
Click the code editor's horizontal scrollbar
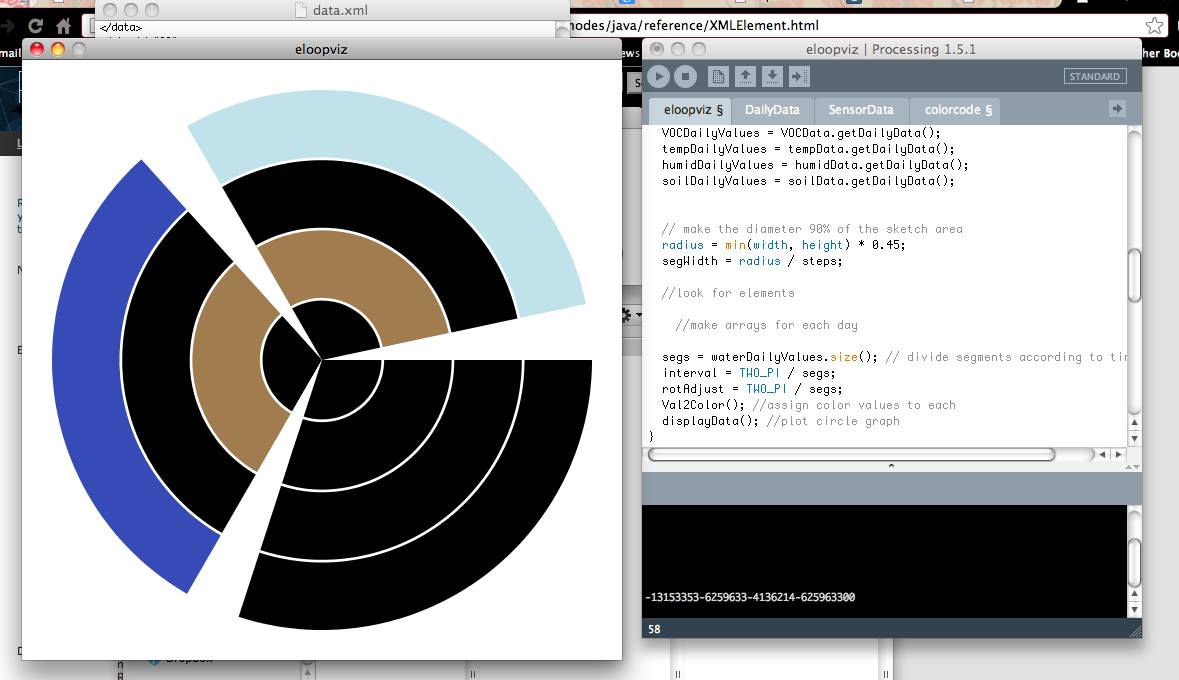point(851,454)
